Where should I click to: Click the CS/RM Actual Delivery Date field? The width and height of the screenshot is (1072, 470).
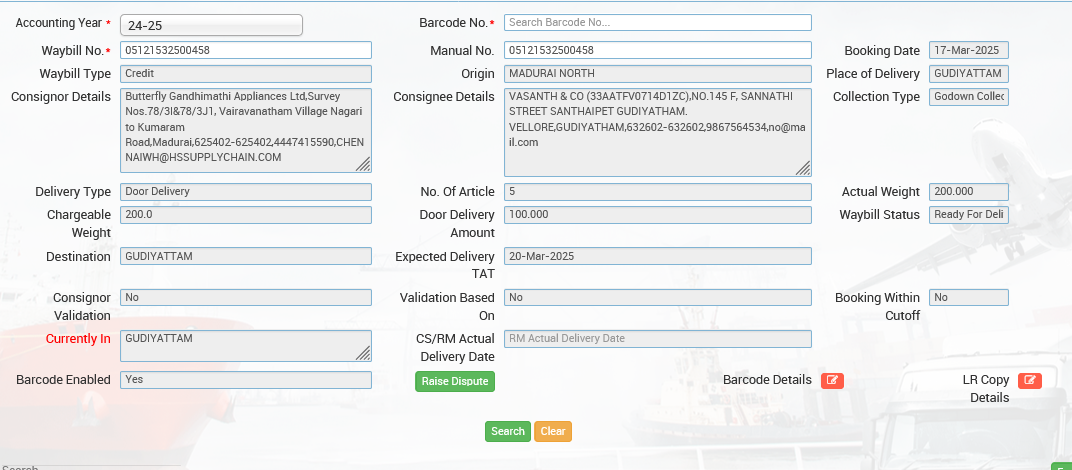(x=657, y=338)
